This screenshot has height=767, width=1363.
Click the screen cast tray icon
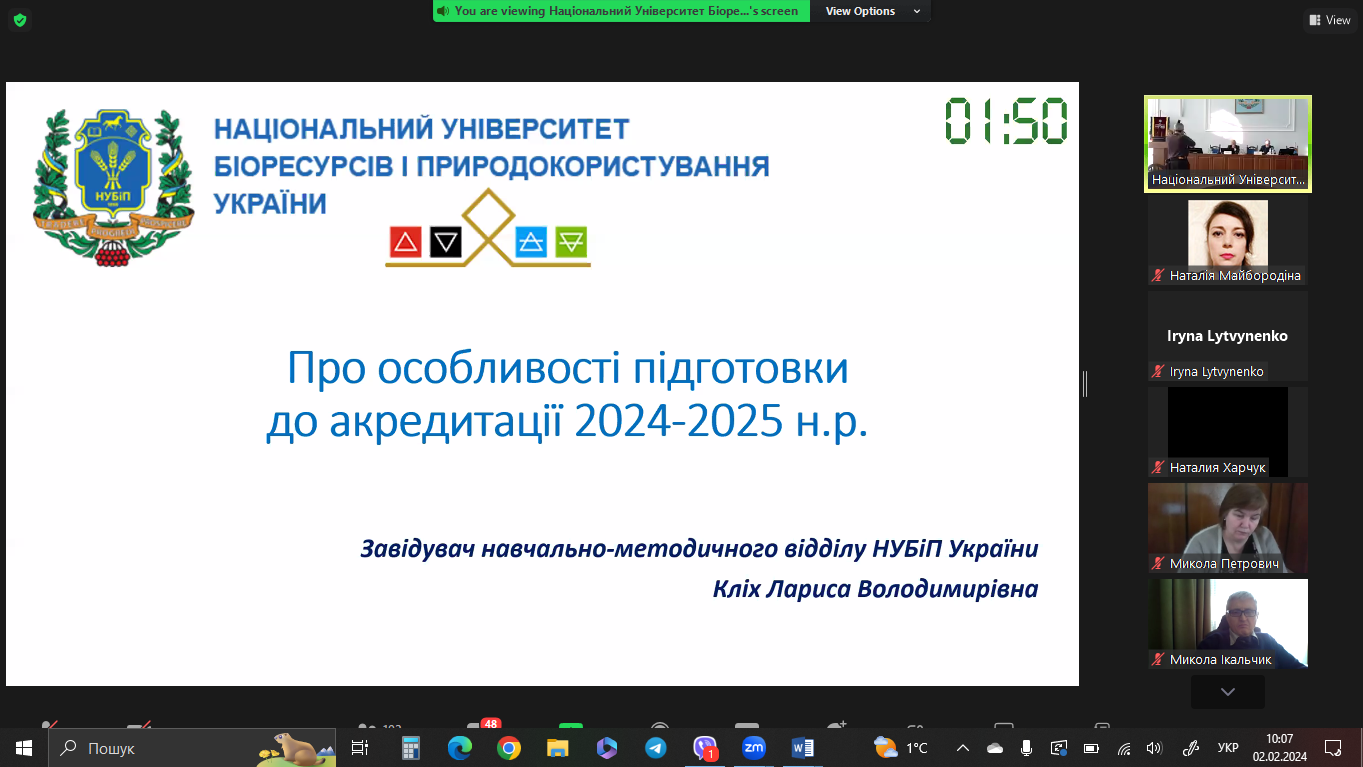pos(1059,747)
